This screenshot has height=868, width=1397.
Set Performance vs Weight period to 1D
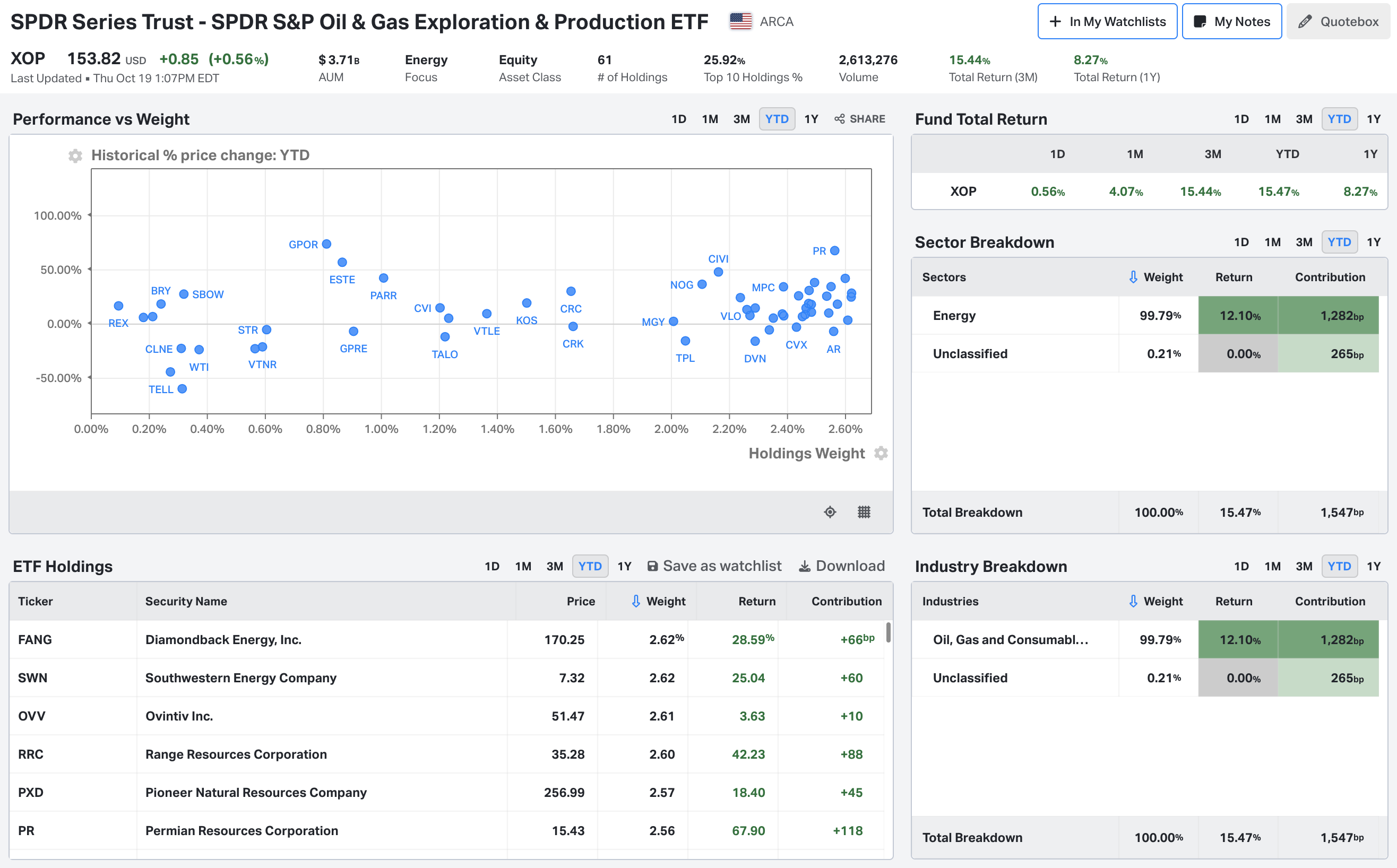coord(679,119)
